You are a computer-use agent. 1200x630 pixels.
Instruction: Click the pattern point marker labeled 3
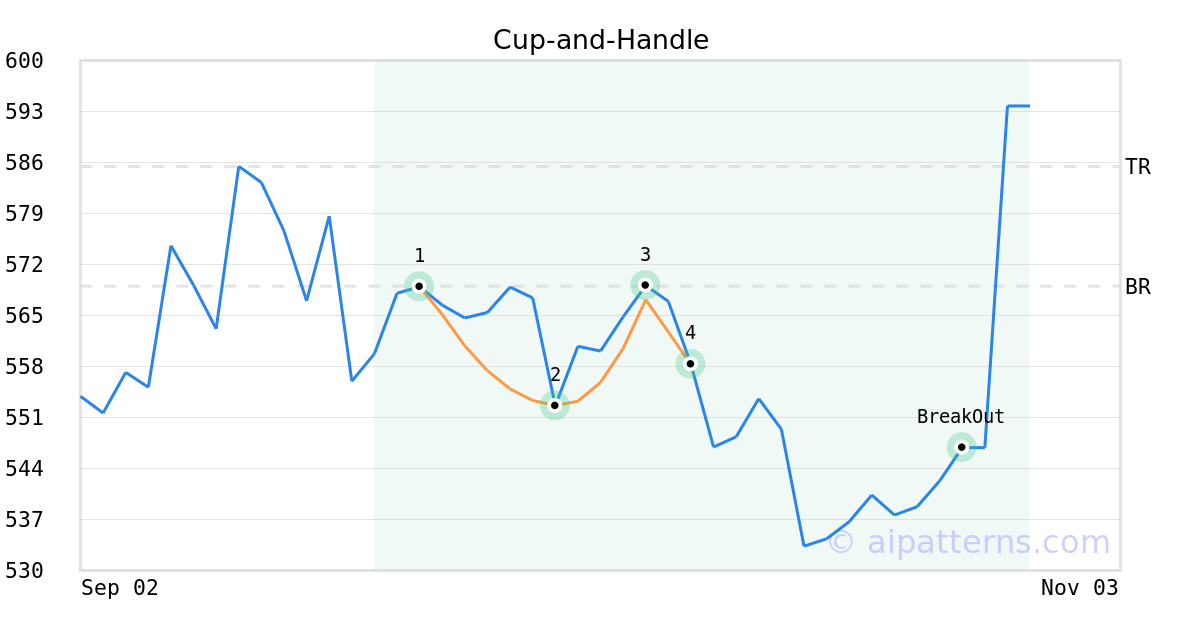pyautogui.click(x=645, y=285)
